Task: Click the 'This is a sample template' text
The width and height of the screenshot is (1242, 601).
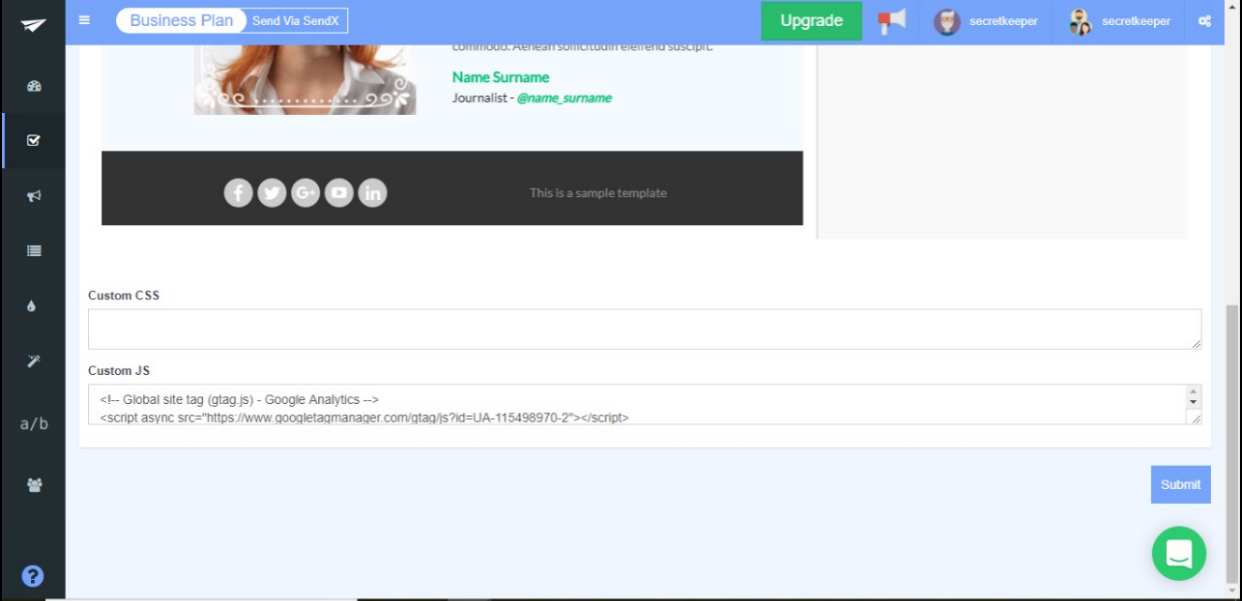Action: tap(598, 193)
